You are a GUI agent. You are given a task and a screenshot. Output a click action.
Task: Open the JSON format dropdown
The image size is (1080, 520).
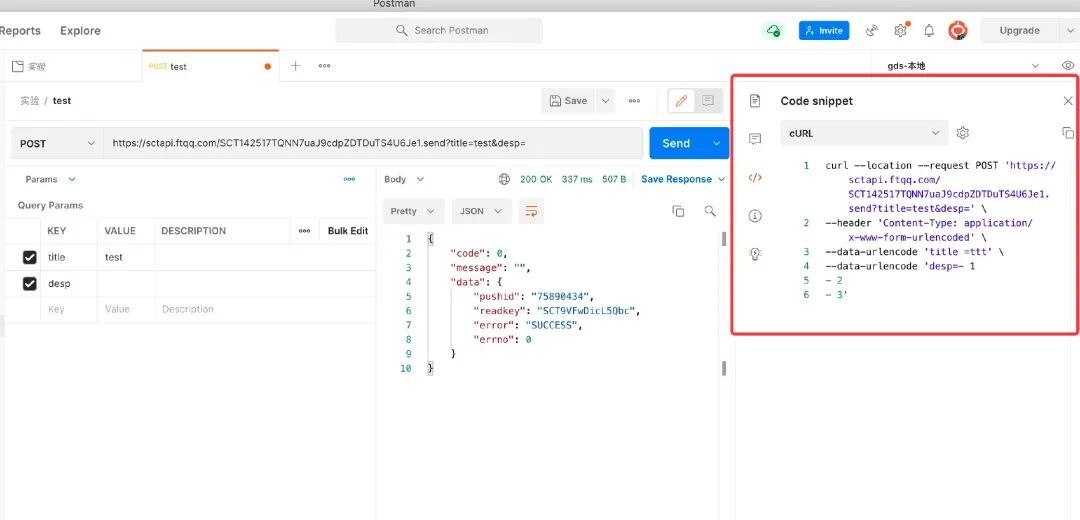click(x=481, y=211)
